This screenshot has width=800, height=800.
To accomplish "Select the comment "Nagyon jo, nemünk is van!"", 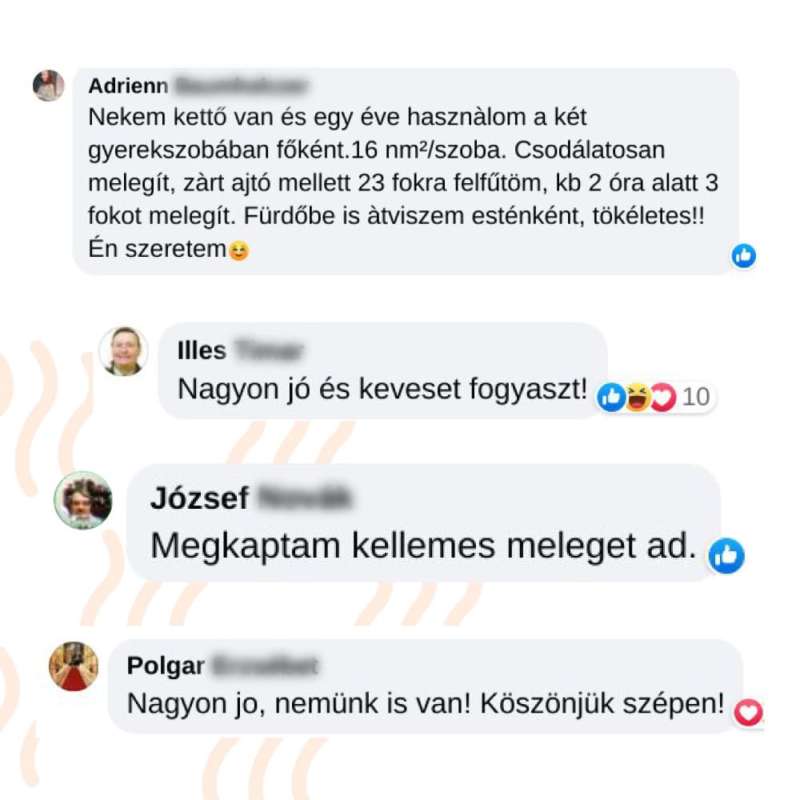I will (299, 704).
